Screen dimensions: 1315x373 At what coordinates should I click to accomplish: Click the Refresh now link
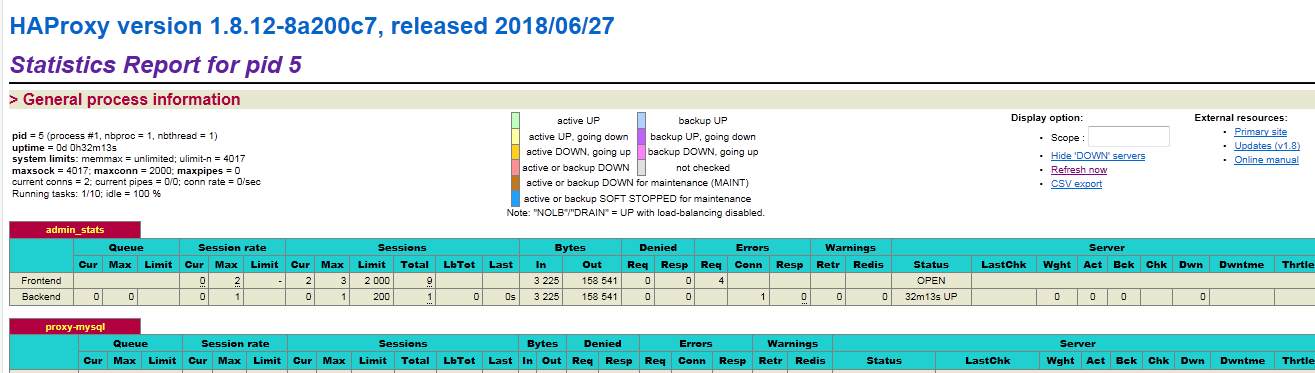[x=1079, y=170]
